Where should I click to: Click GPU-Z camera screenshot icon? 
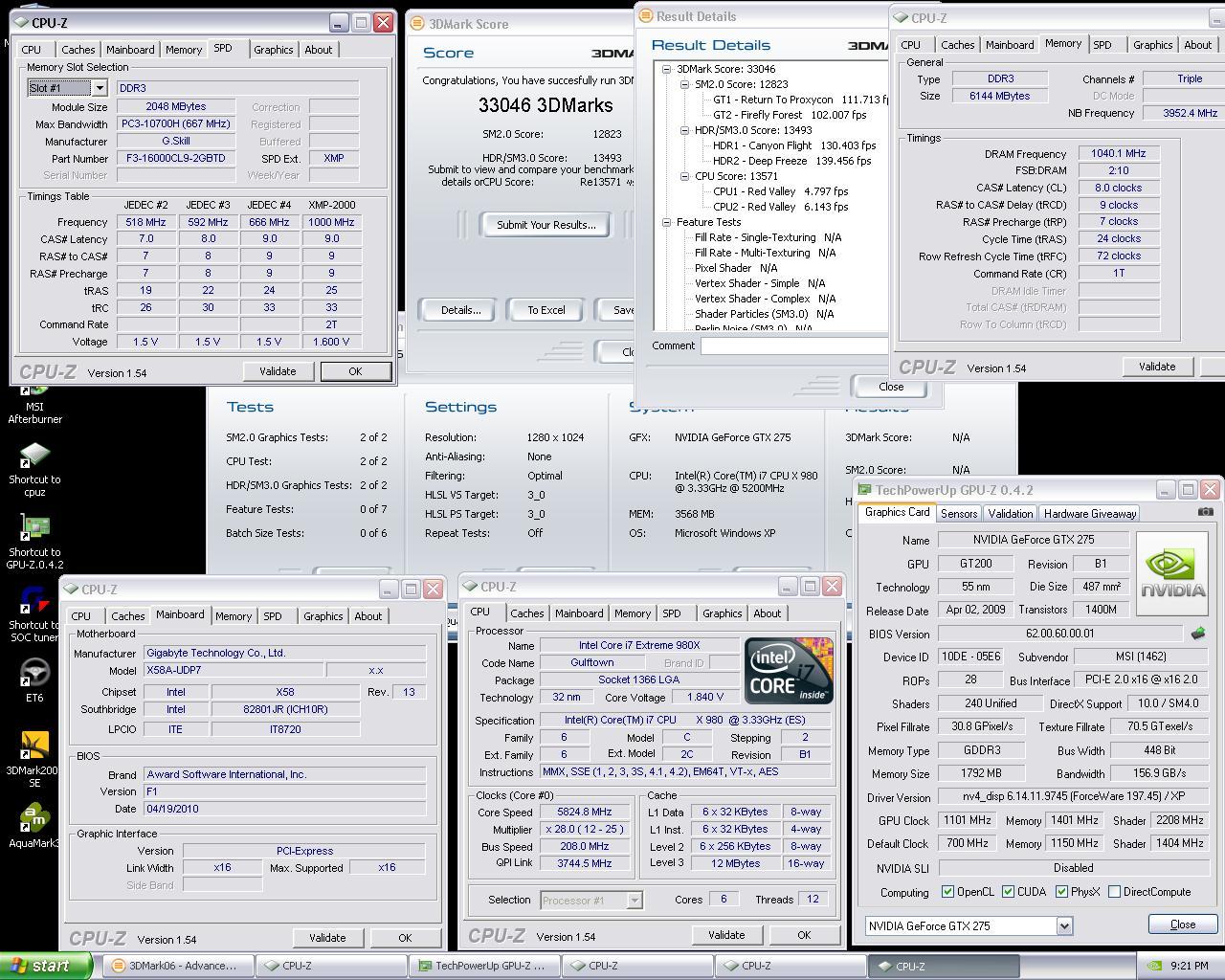[1205, 512]
